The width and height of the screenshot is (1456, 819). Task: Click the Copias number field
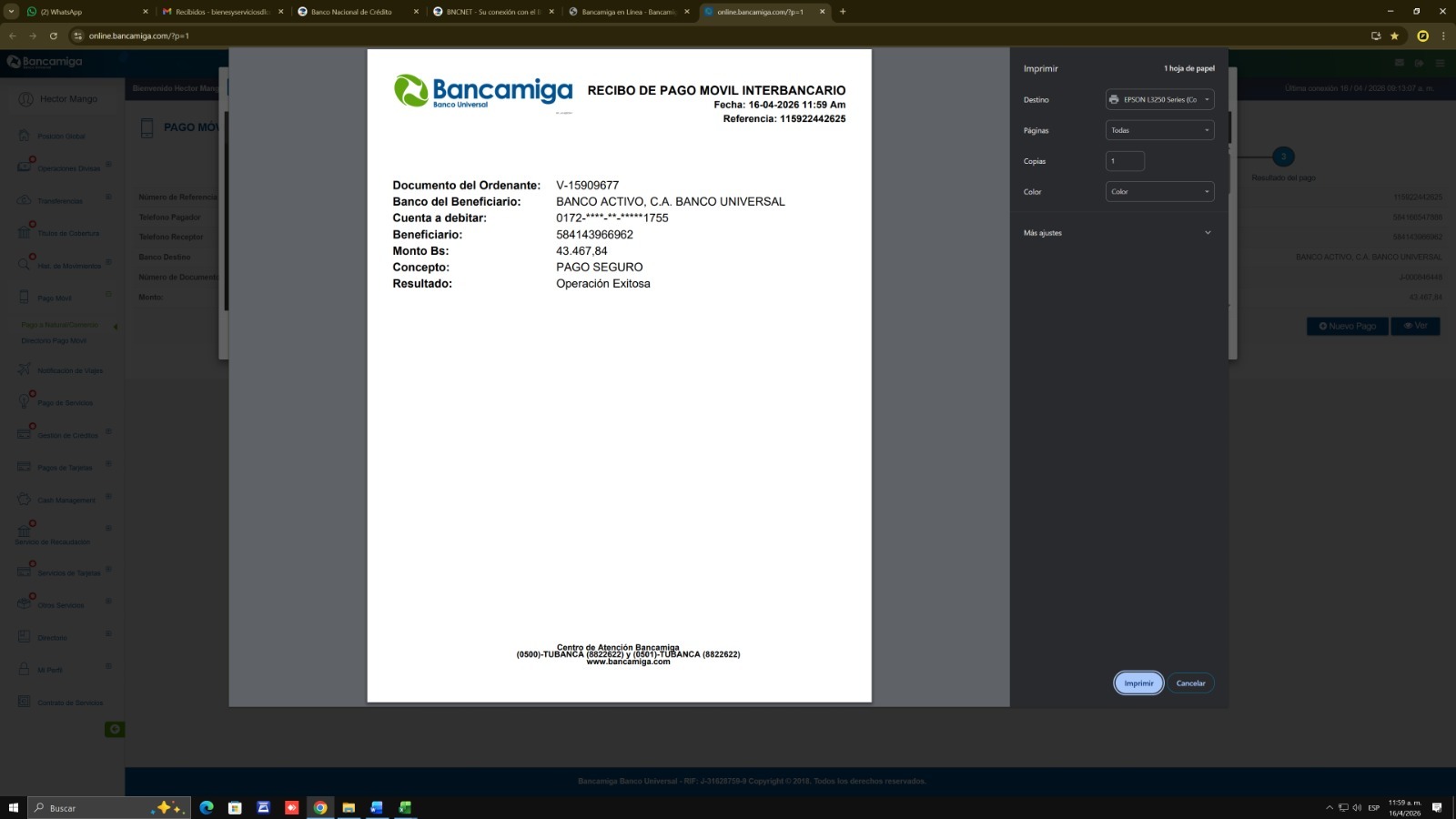tap(1125, 161)
